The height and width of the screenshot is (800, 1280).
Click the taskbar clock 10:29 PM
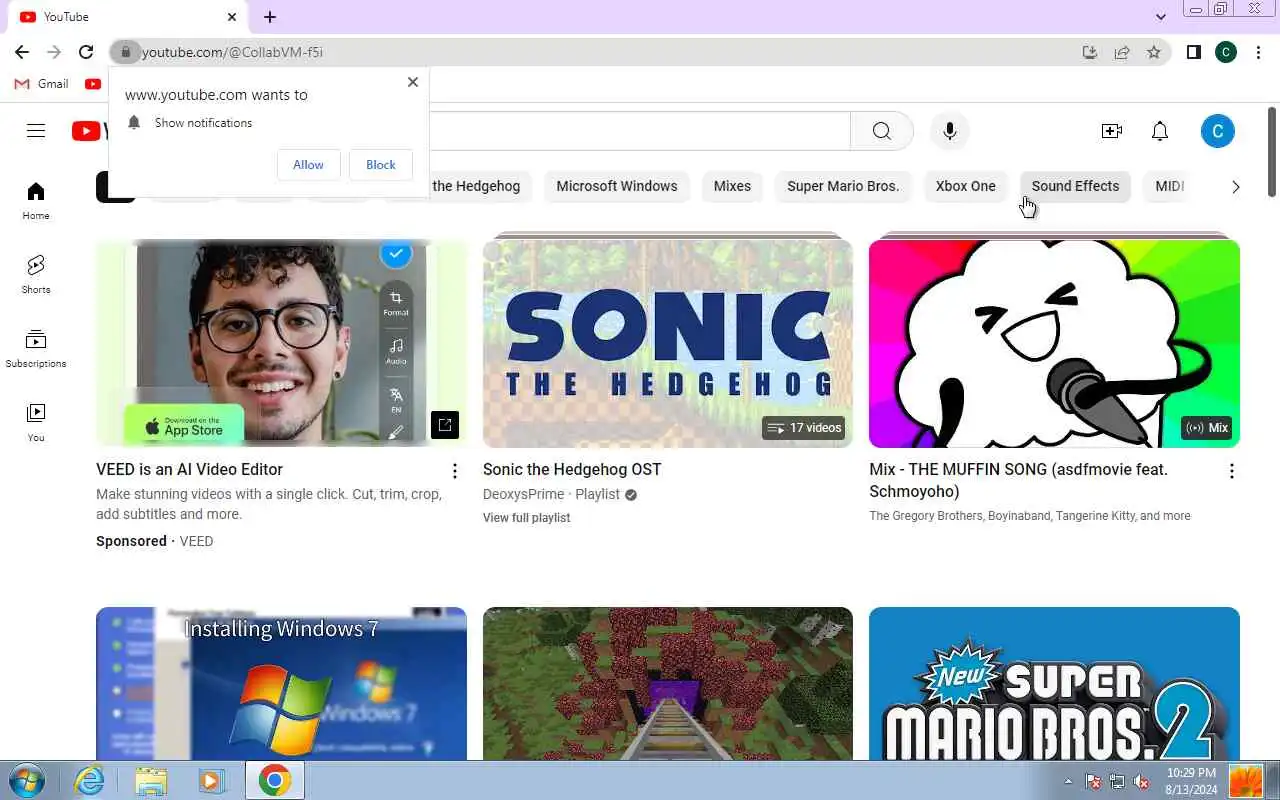pos(1191,781)
